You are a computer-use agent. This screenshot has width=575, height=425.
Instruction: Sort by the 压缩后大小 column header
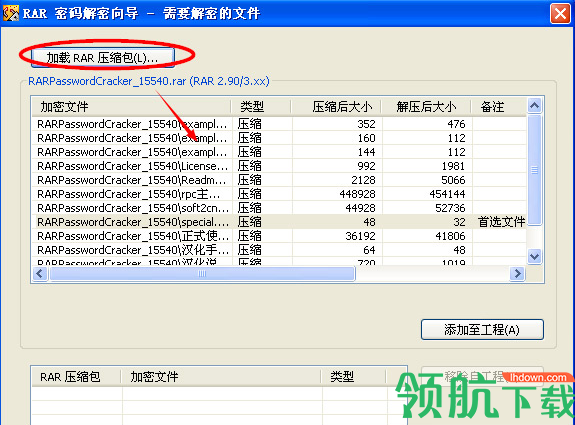tap(337, 107)
